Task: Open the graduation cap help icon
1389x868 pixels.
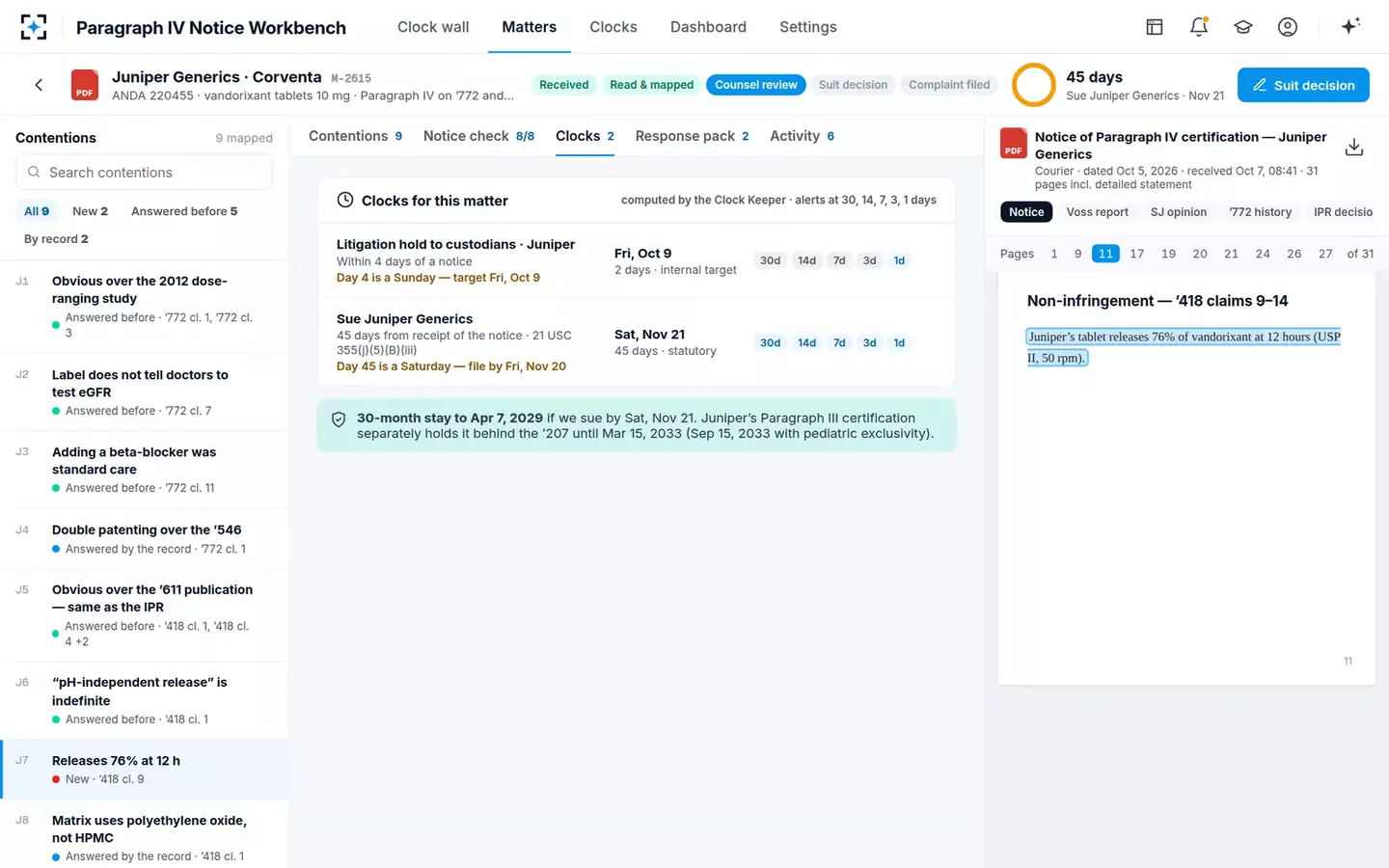Action: click(1243, 27)
